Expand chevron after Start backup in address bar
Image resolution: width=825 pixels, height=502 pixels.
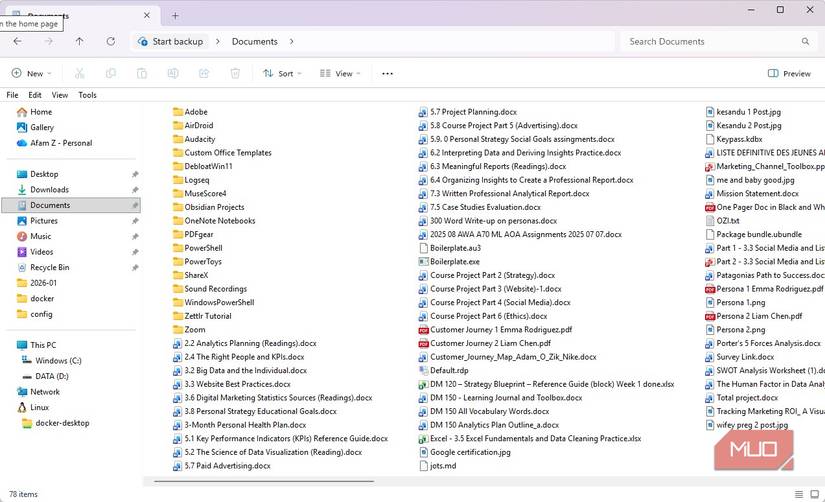point(217,41)
